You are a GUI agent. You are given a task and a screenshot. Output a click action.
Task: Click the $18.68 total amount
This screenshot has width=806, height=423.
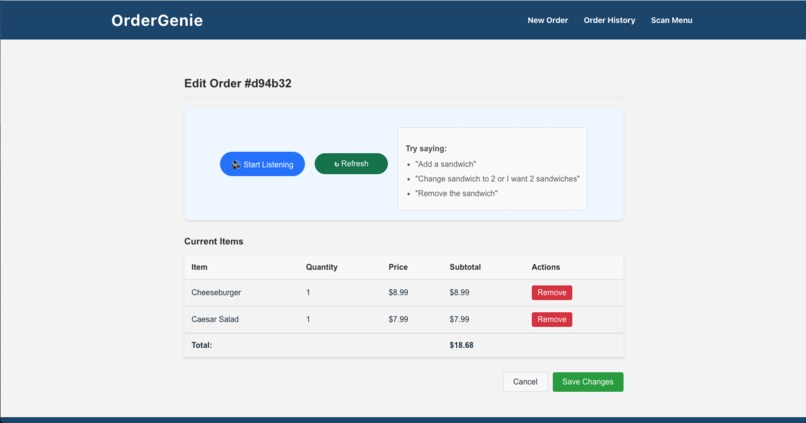[x=462, y=345]
